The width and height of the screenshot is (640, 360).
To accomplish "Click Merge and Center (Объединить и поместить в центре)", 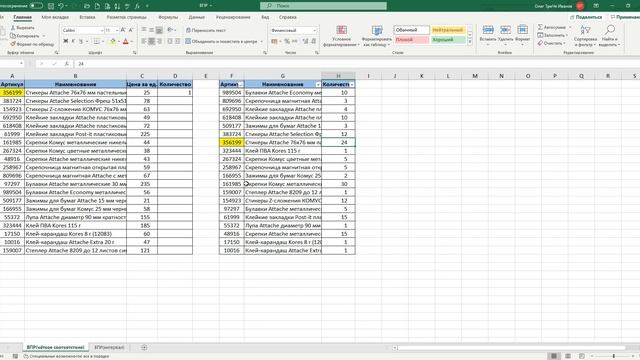I will [221, 41].
